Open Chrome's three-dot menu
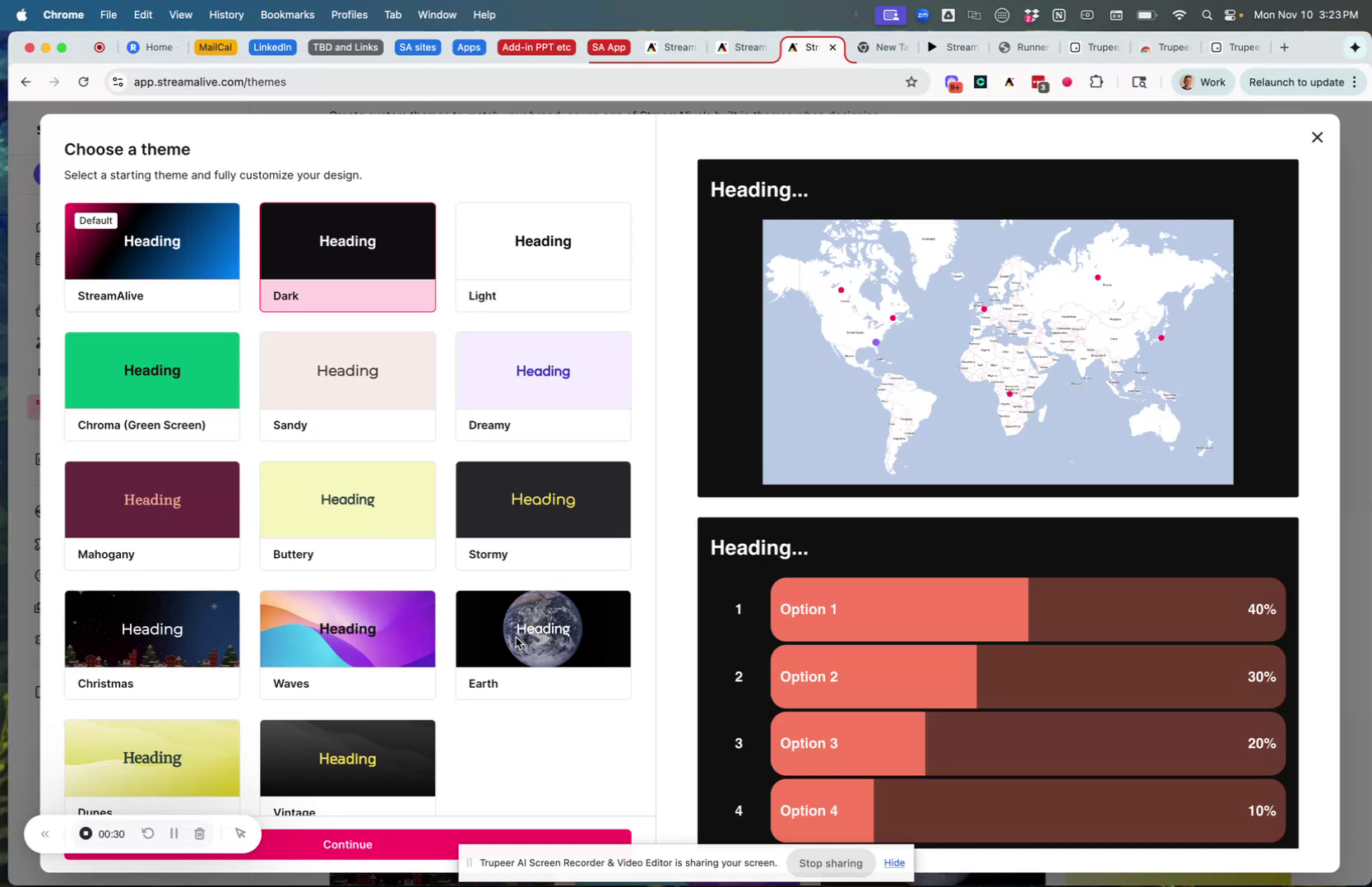Image resolution: width=1372 pixels, height=887 pixels. 1356,81
